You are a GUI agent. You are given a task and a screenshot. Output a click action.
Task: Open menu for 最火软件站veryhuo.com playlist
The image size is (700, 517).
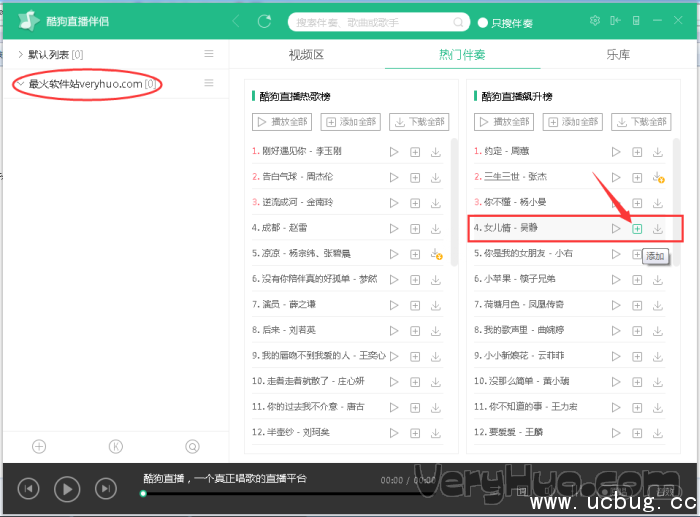[x=208, y=83]
